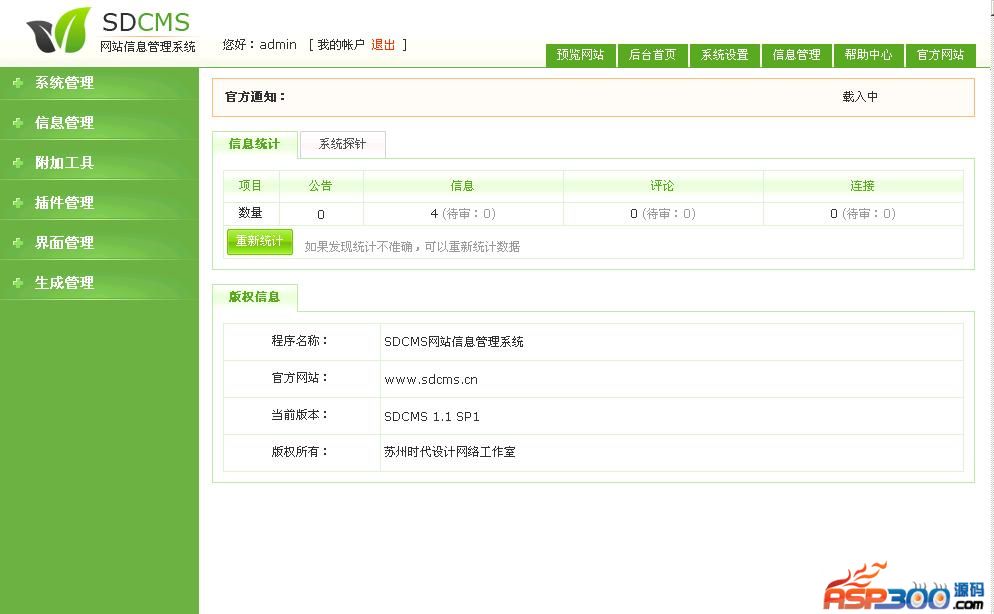Click the 版权信息 tab header
Screen dimensions: 994x614
tap(254, 297)
